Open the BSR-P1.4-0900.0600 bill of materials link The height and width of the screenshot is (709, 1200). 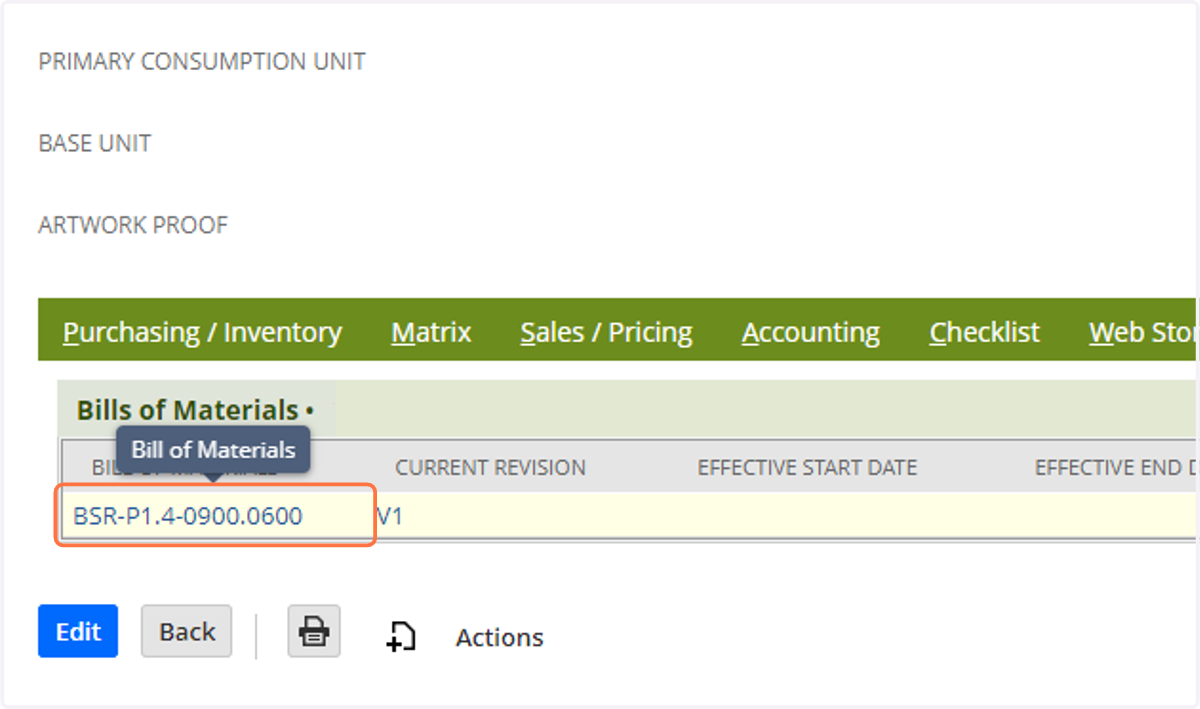point(188,516)
